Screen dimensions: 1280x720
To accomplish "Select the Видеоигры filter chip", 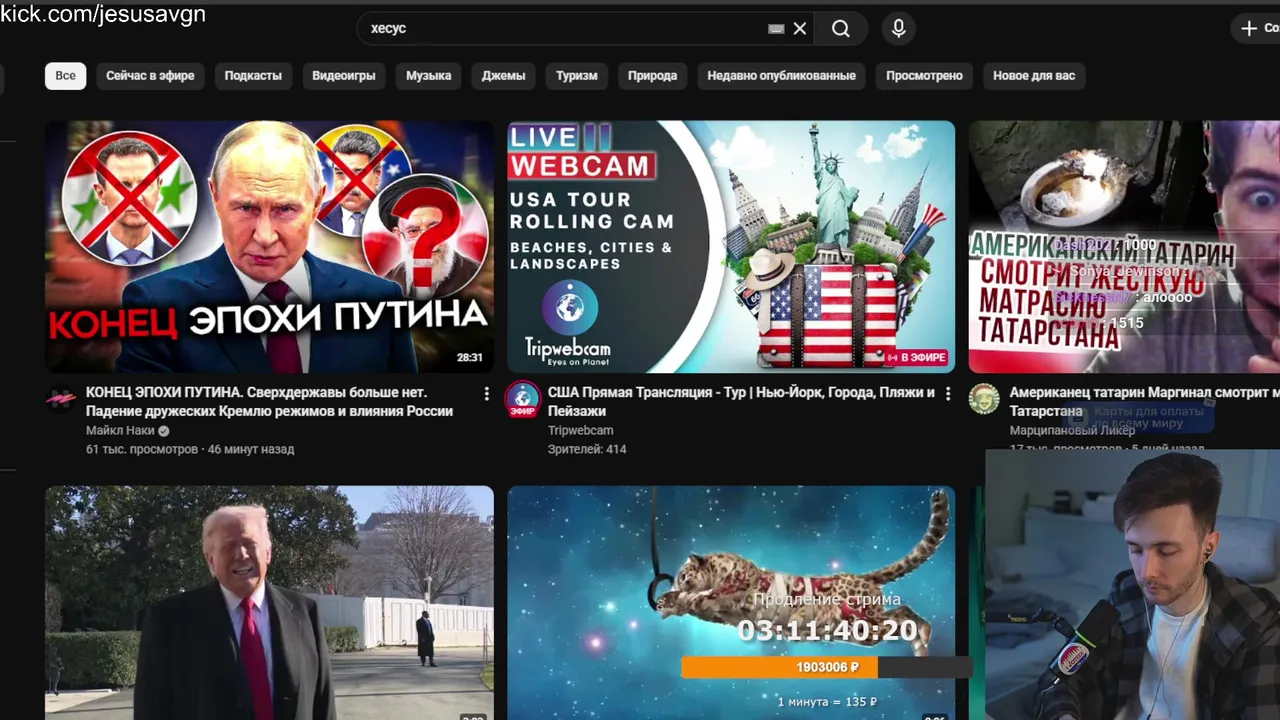I will [x=343, y=75].
